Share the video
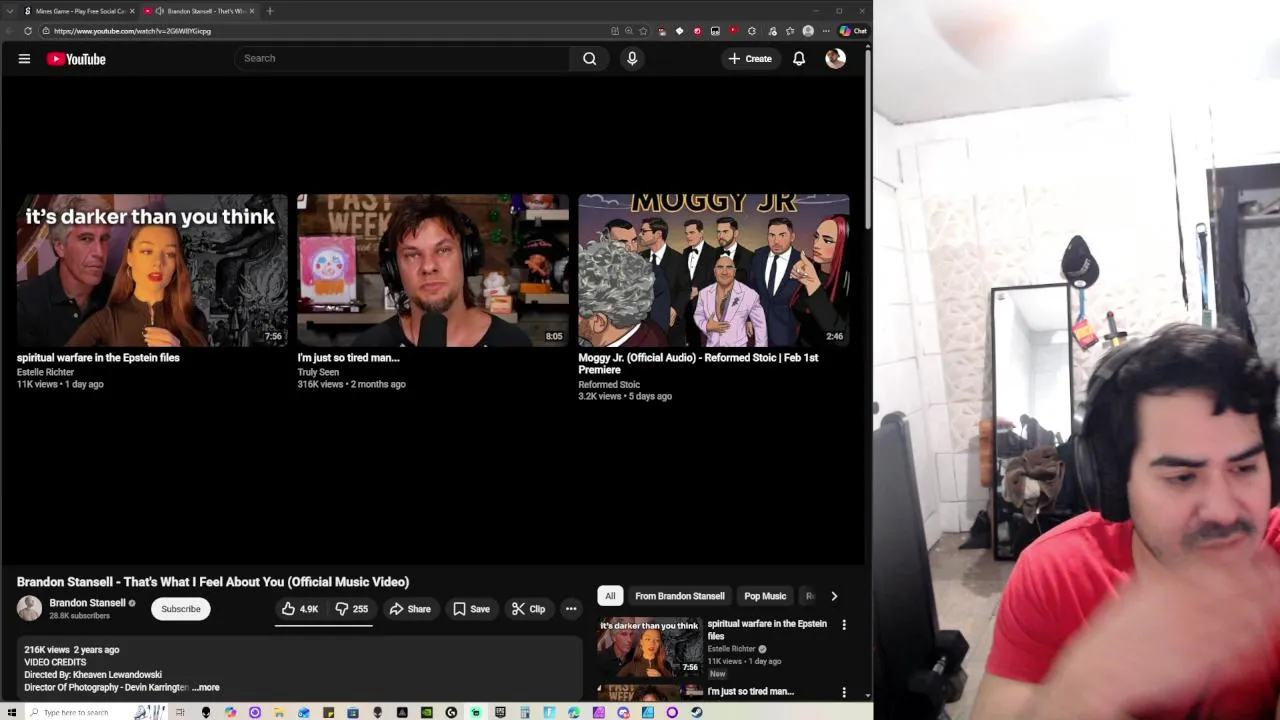Viewport: 1280px width, 720px height. 410,609
